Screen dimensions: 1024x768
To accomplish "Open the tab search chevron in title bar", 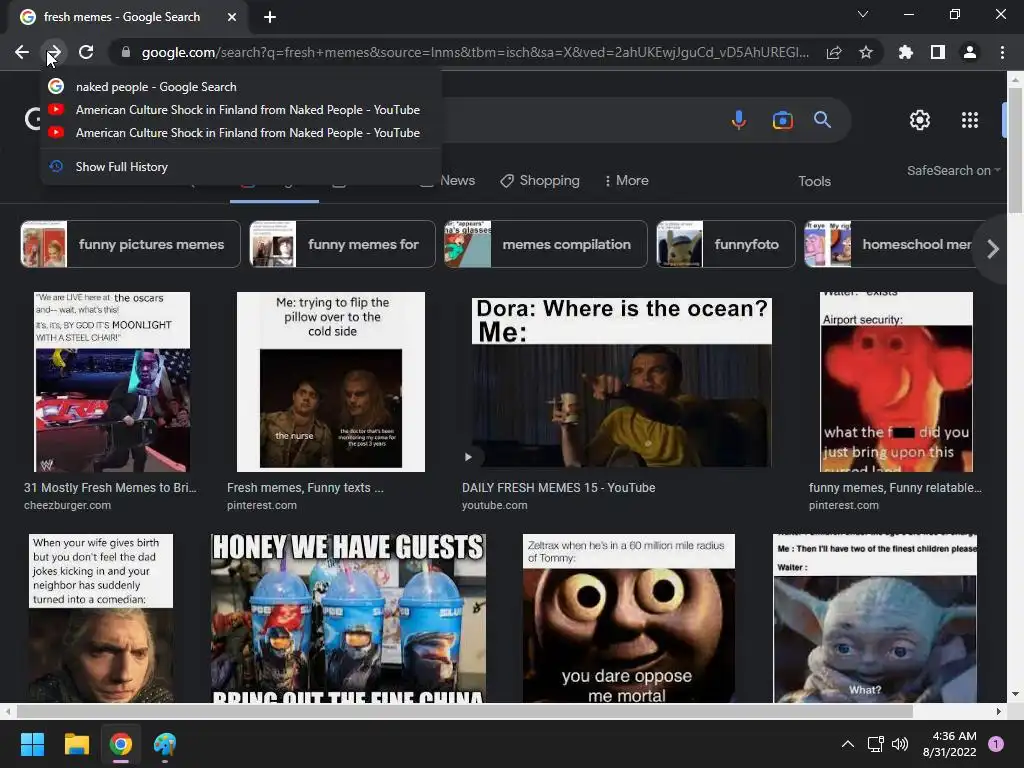I will 863,14.
